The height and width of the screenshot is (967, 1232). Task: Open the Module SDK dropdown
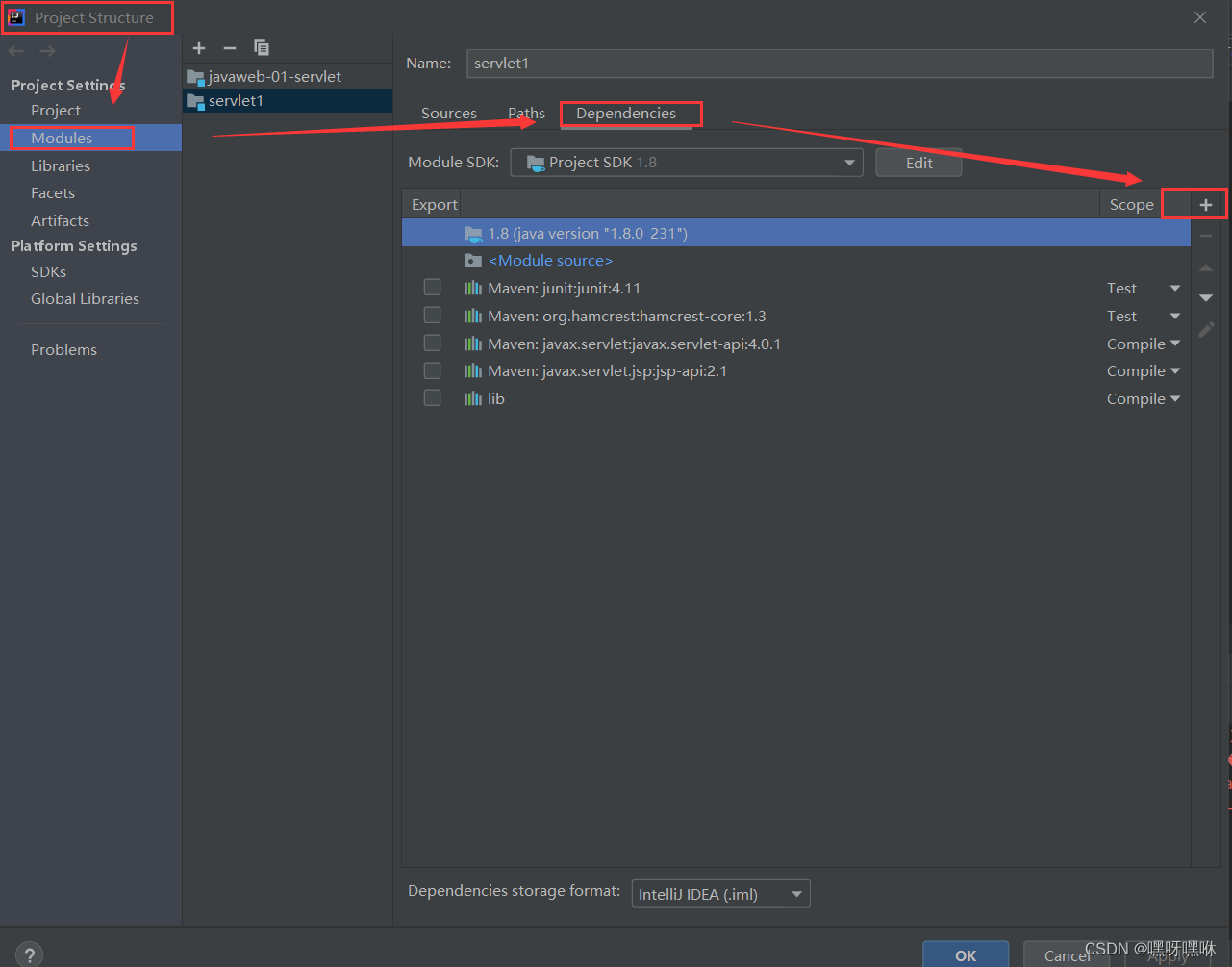coord(687,163)
